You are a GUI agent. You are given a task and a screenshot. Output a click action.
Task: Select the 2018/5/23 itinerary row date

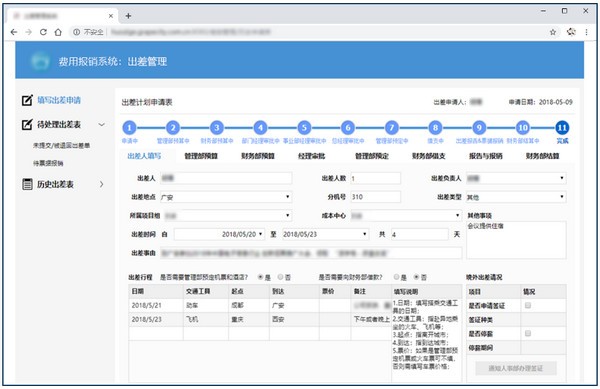156,319
